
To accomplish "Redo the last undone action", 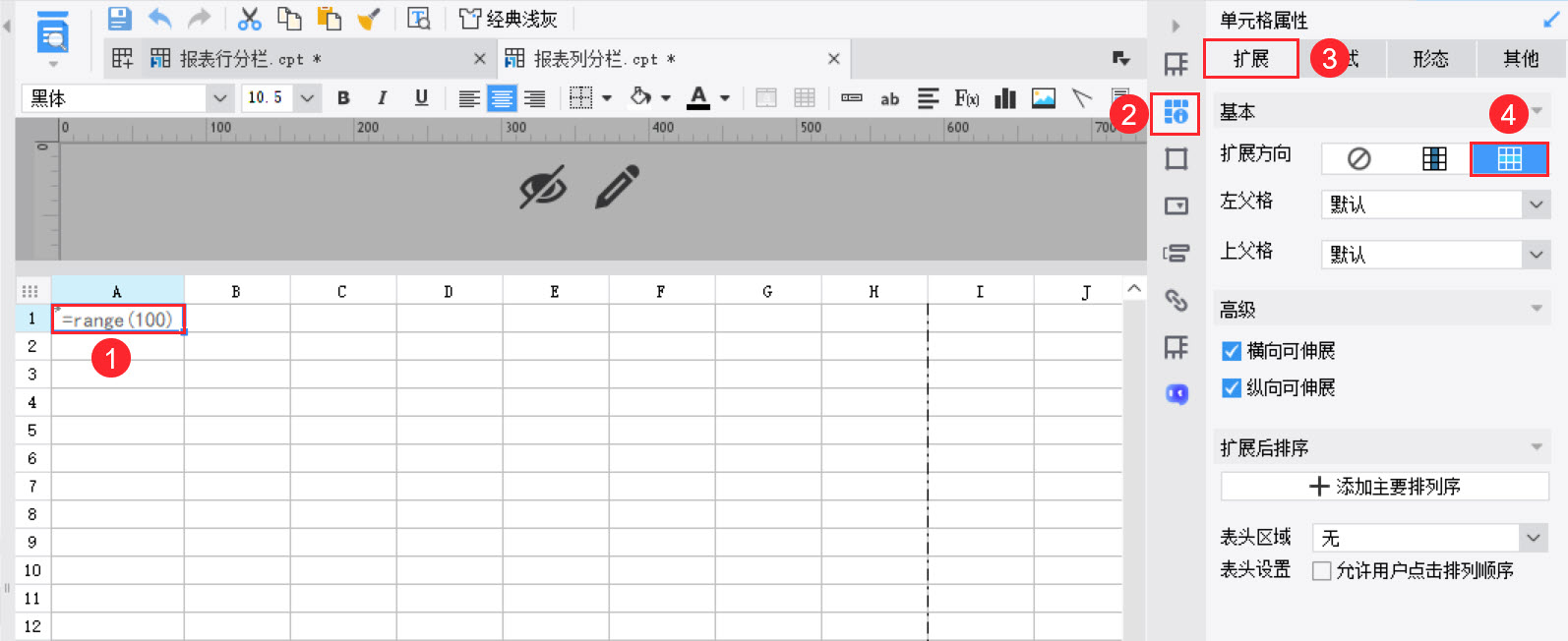I will tap(200, 18).
